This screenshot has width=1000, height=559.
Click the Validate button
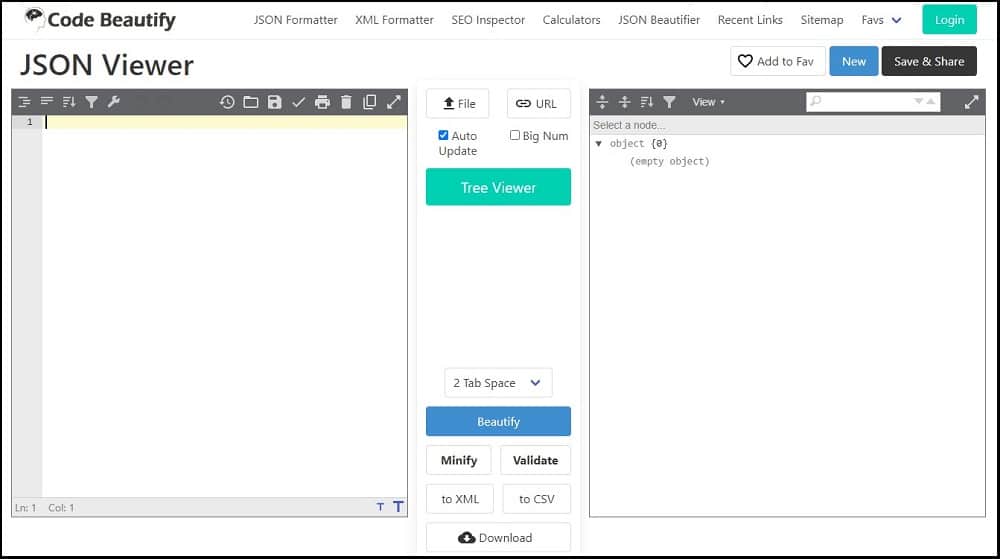[535, 460]
